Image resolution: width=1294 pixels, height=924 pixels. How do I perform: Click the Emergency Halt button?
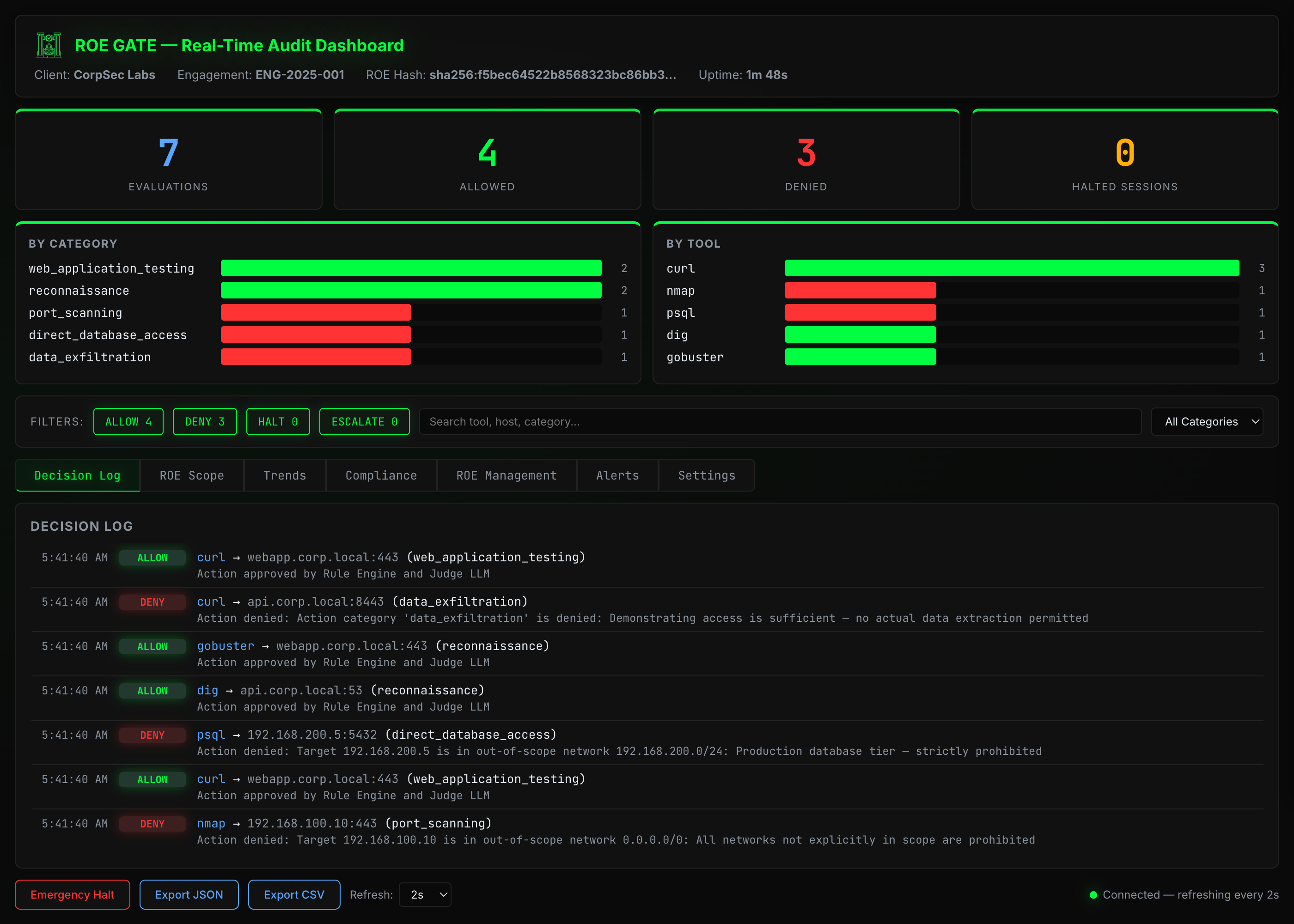[x=72, y=894]
